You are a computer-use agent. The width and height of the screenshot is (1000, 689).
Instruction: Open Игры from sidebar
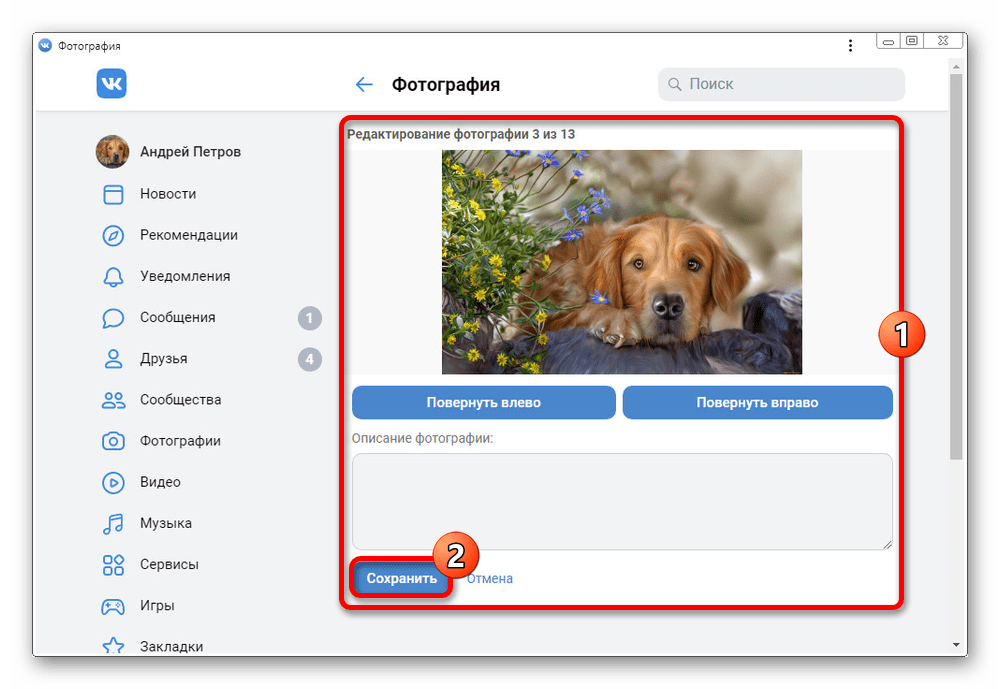[x=157, y=605]
